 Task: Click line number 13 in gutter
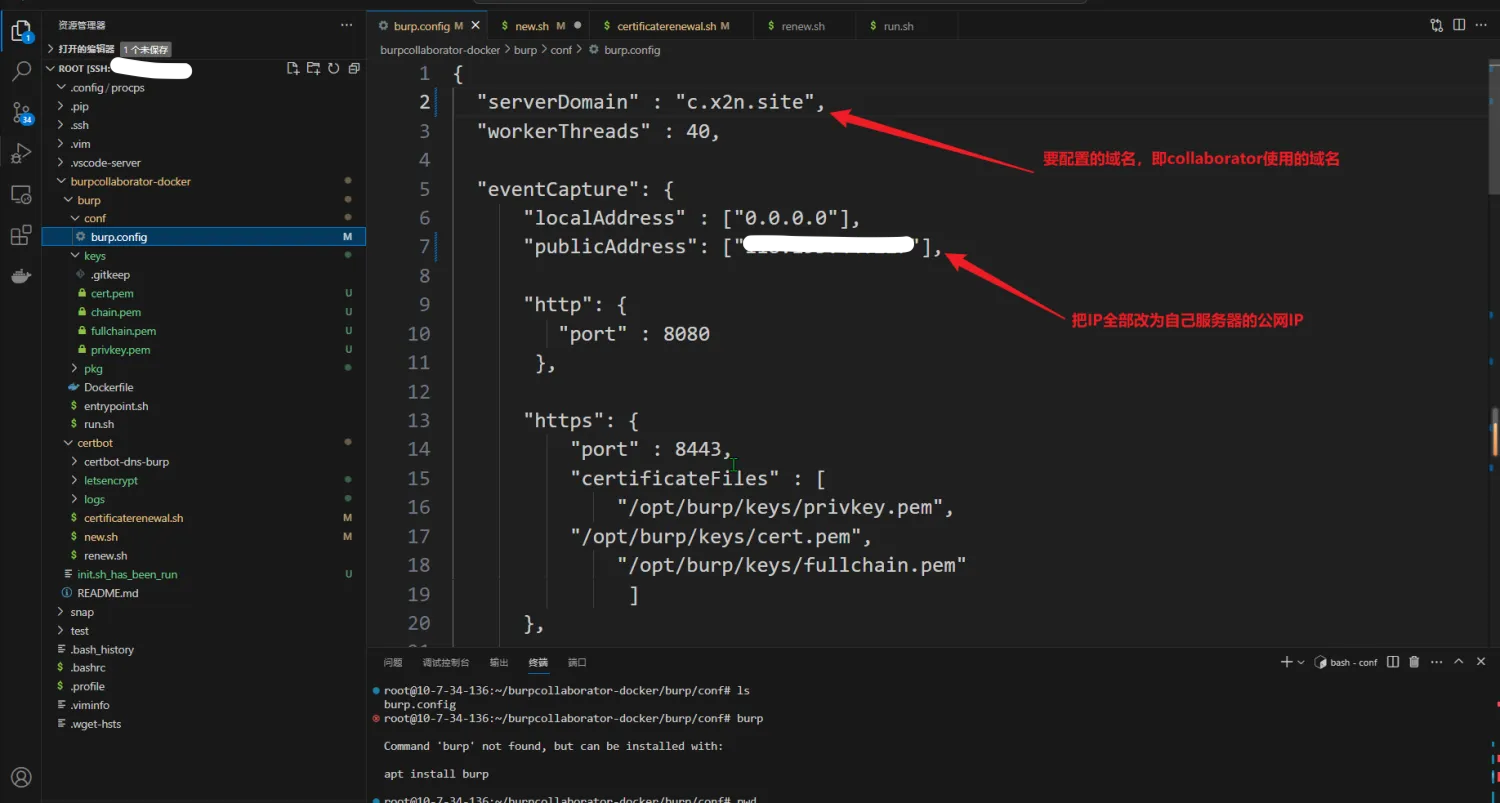click(x=418, y=420)
